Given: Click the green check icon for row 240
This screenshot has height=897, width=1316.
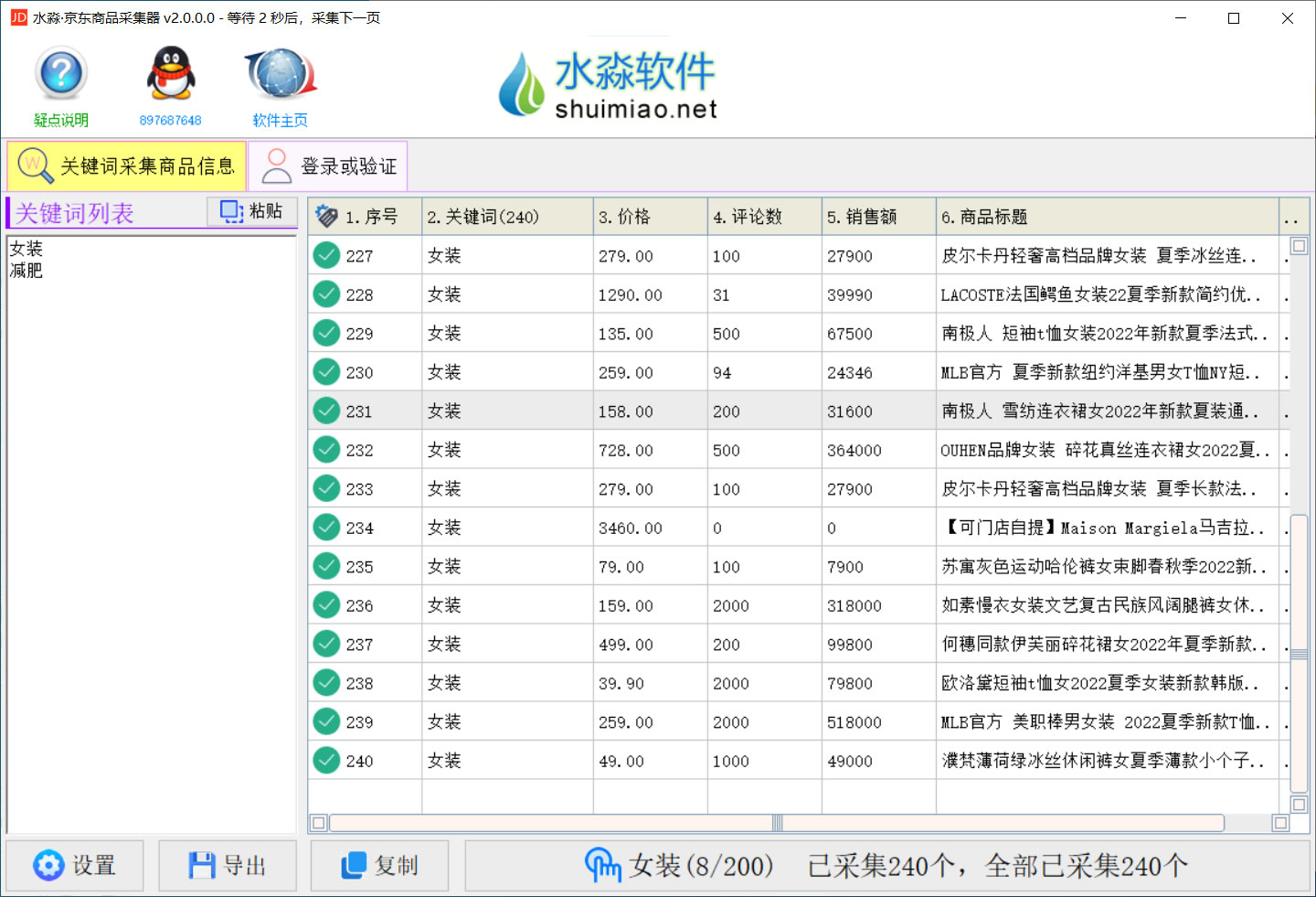Looking at the screenshot, I should click(x=326, y=761).
